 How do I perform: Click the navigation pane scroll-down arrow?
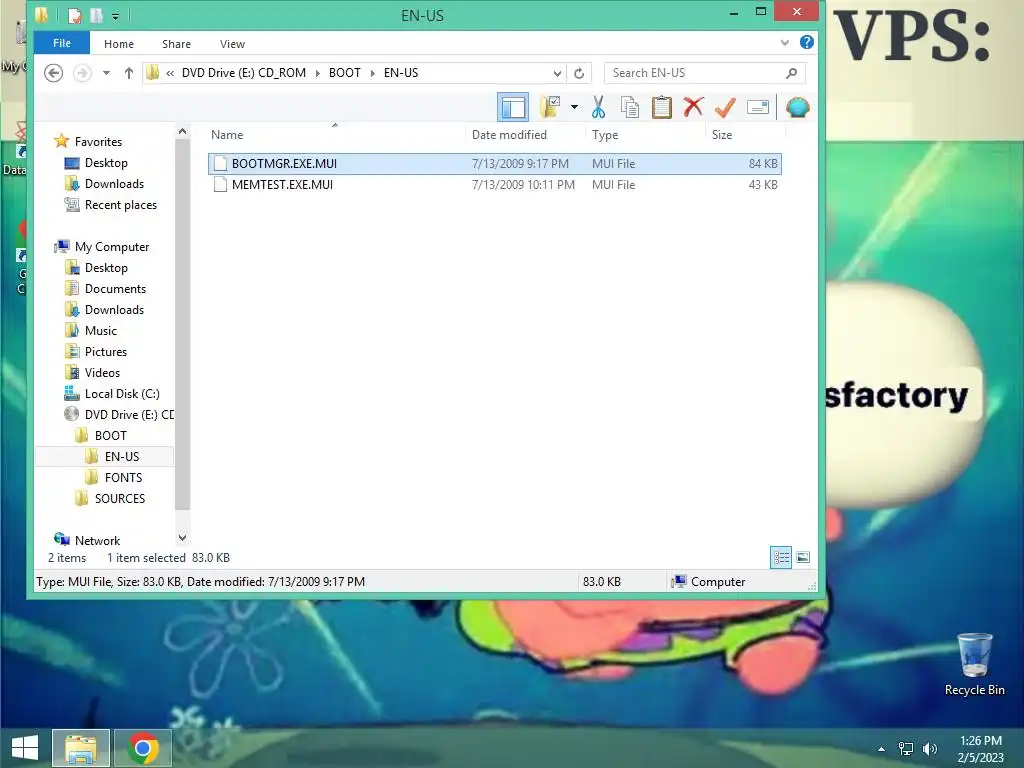point(182,538)
